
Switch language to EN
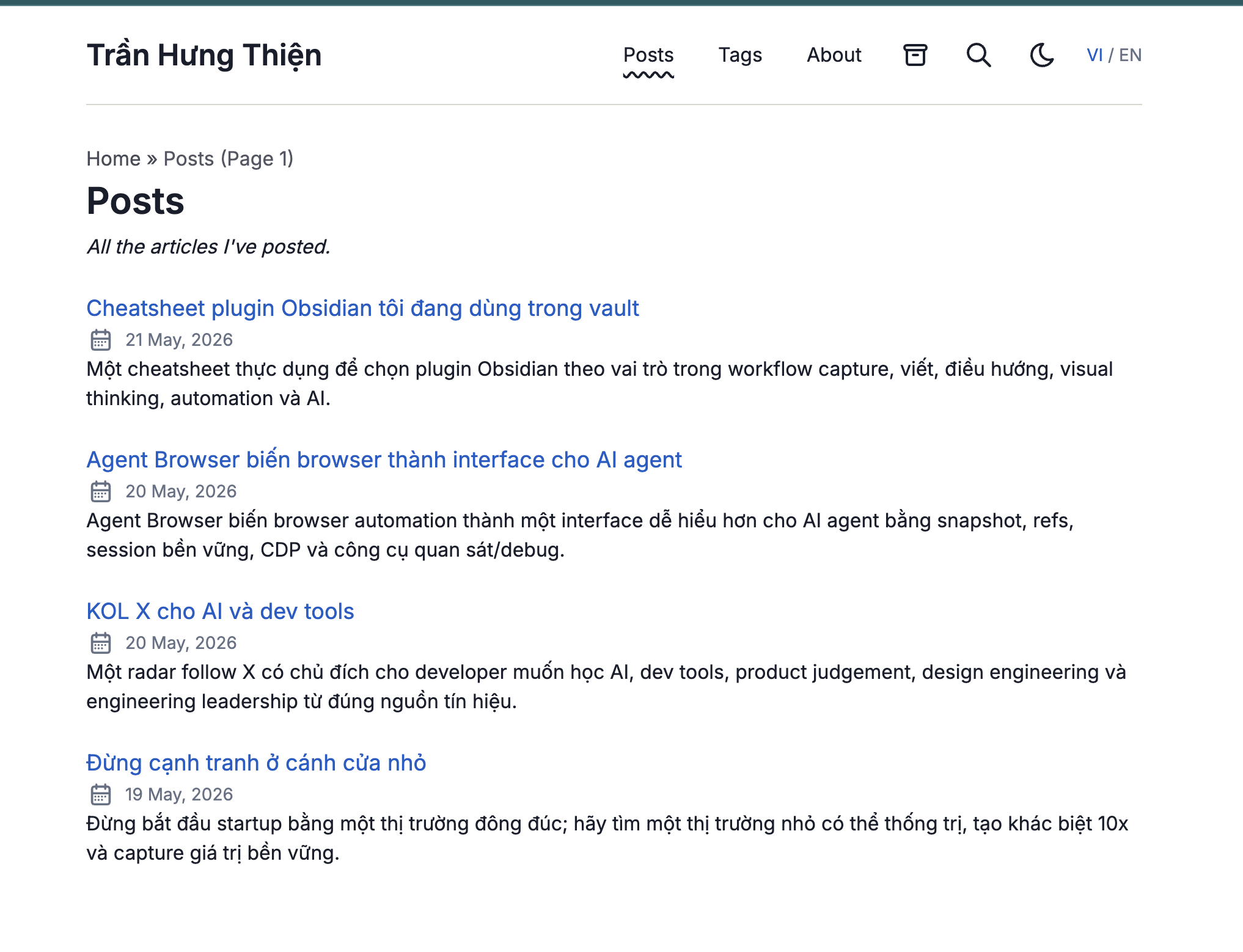click(x=1130, y=55)
